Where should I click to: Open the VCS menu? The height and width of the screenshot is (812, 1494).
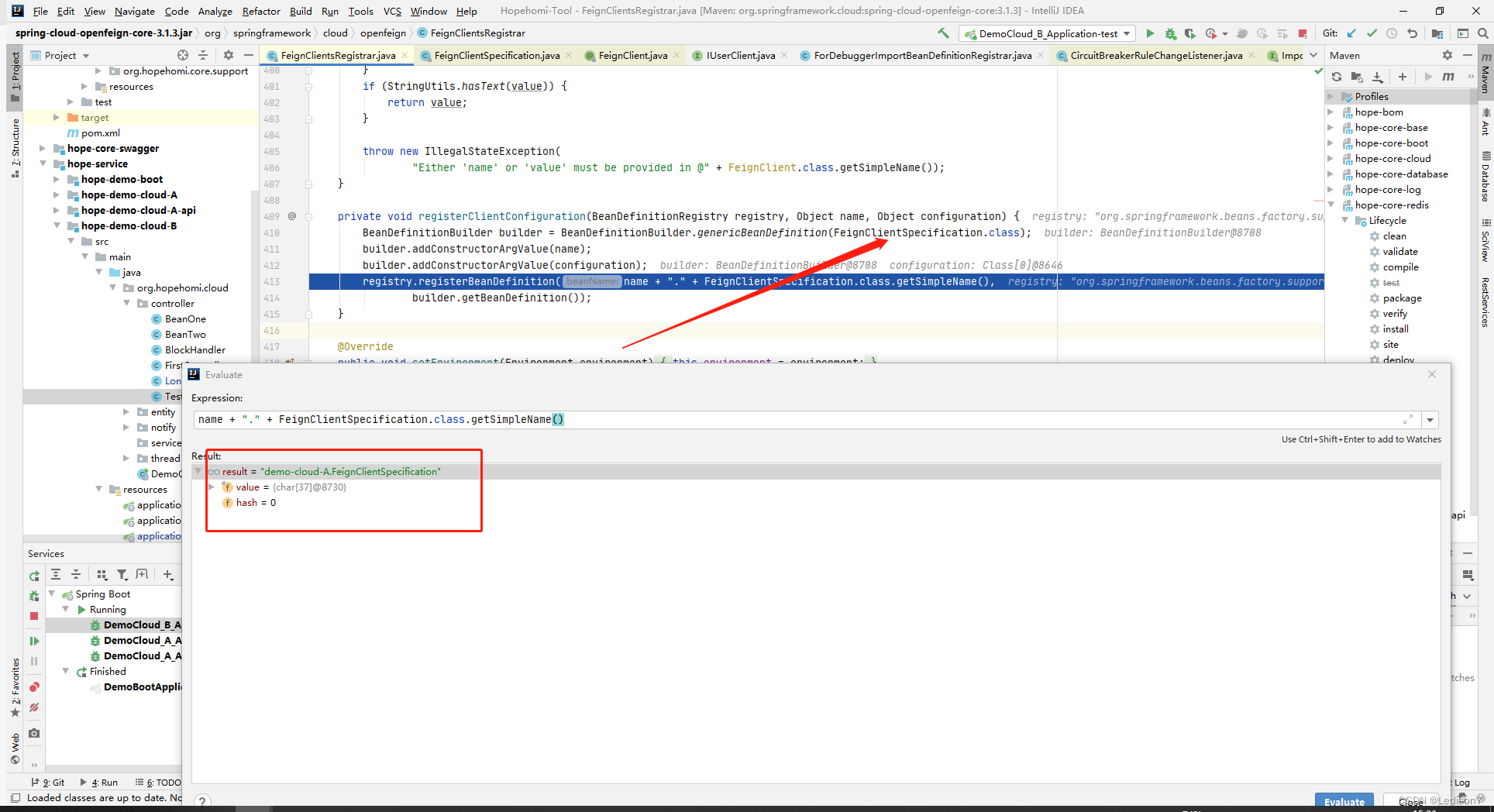click(392, 11)
